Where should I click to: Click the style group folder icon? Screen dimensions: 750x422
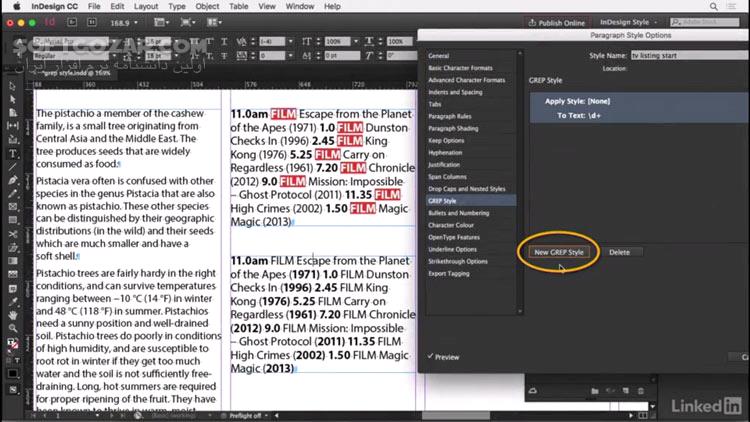(x=595, y=391)
